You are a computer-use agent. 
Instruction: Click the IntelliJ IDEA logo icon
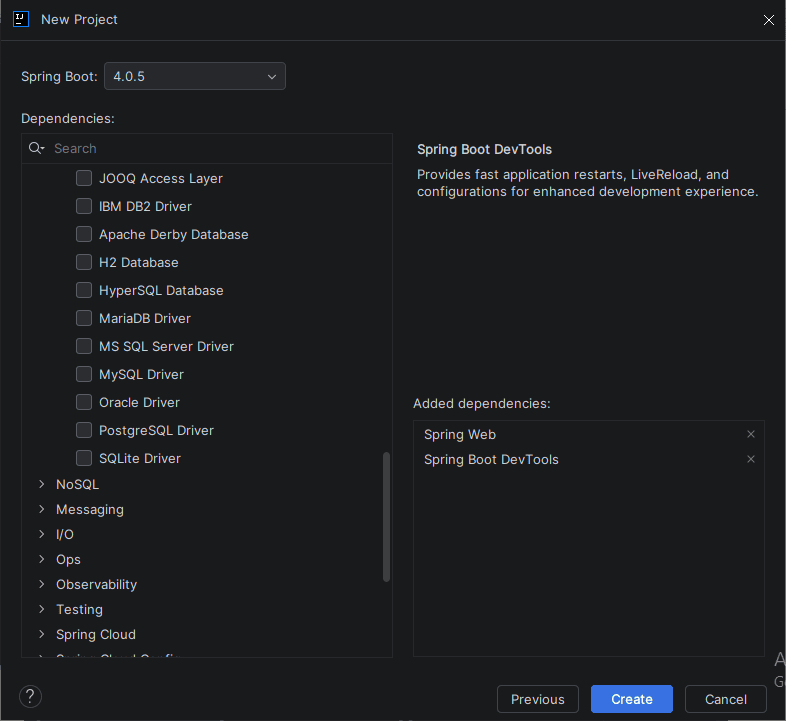click(21, 20)
